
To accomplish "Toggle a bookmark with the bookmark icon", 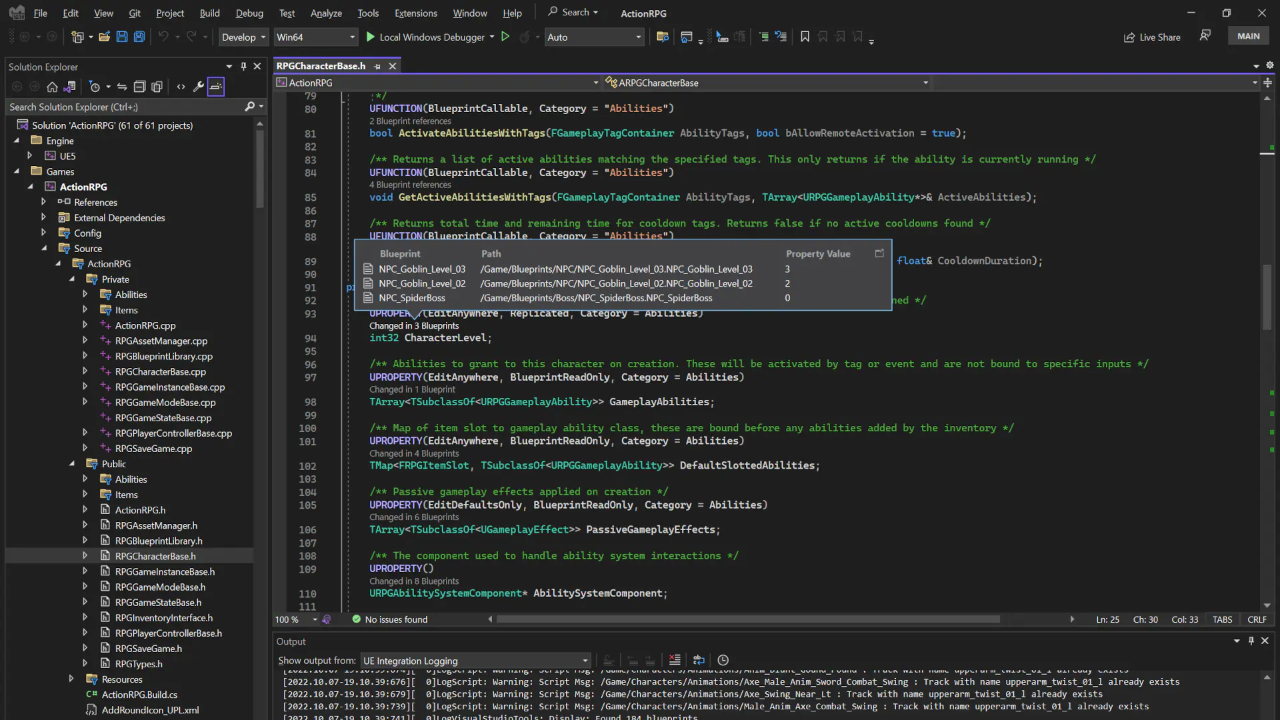I will [x=805, y=37].
